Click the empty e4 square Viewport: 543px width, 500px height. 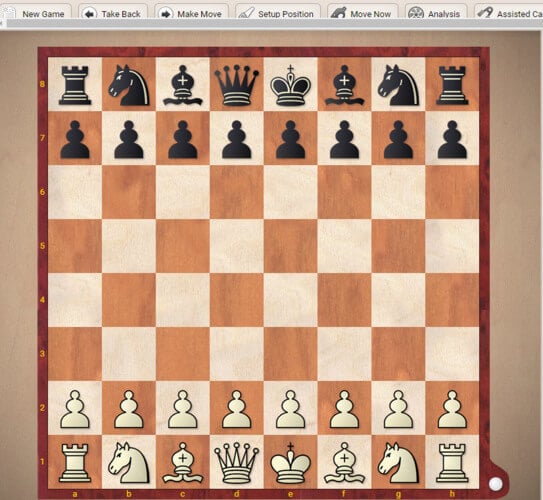point(291,300)
